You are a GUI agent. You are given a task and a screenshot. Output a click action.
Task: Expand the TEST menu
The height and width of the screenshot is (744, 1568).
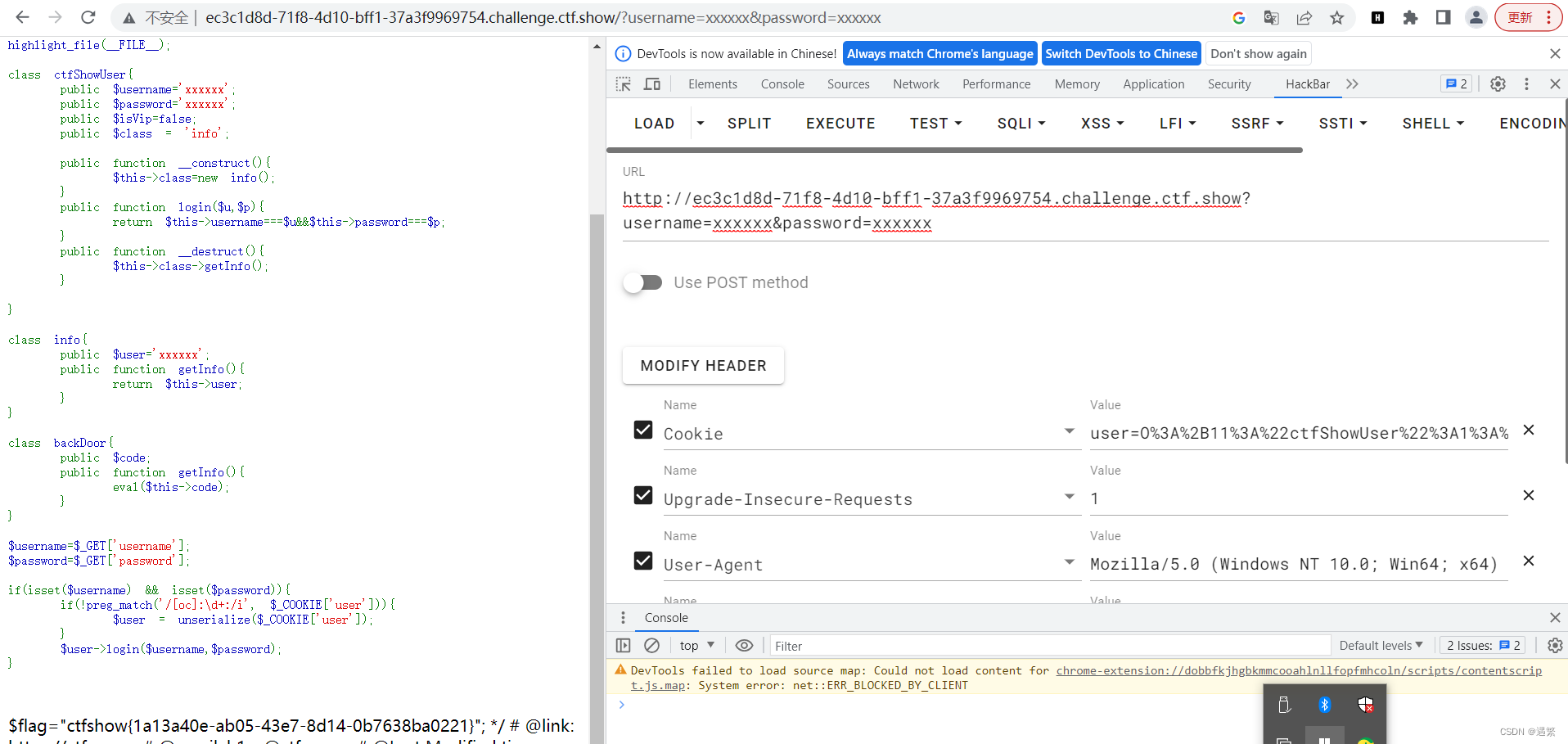pyautogui.click(x=935, y=124)
